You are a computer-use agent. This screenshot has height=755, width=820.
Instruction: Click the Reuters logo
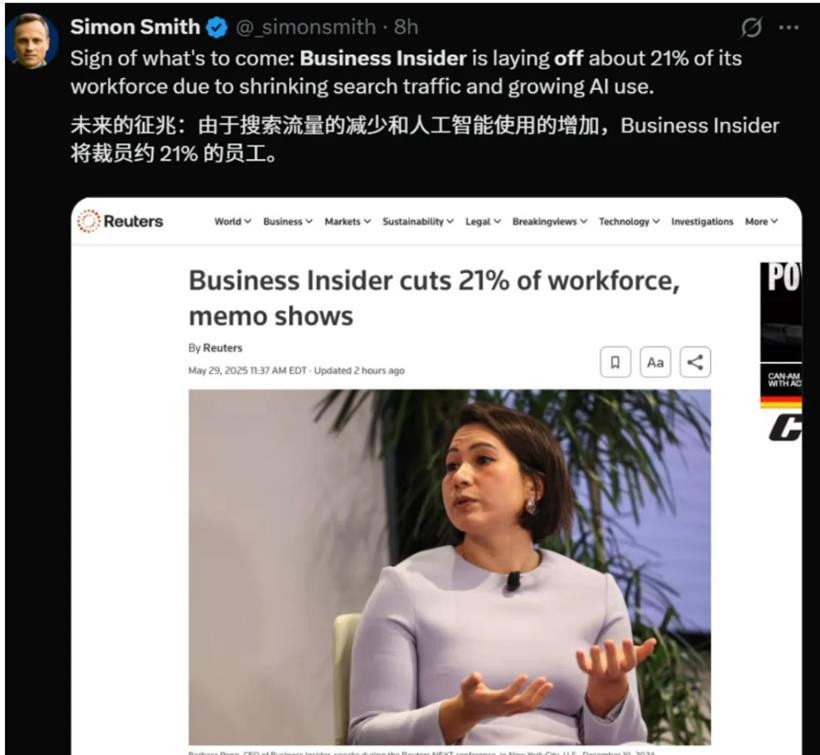pos(120,221)
